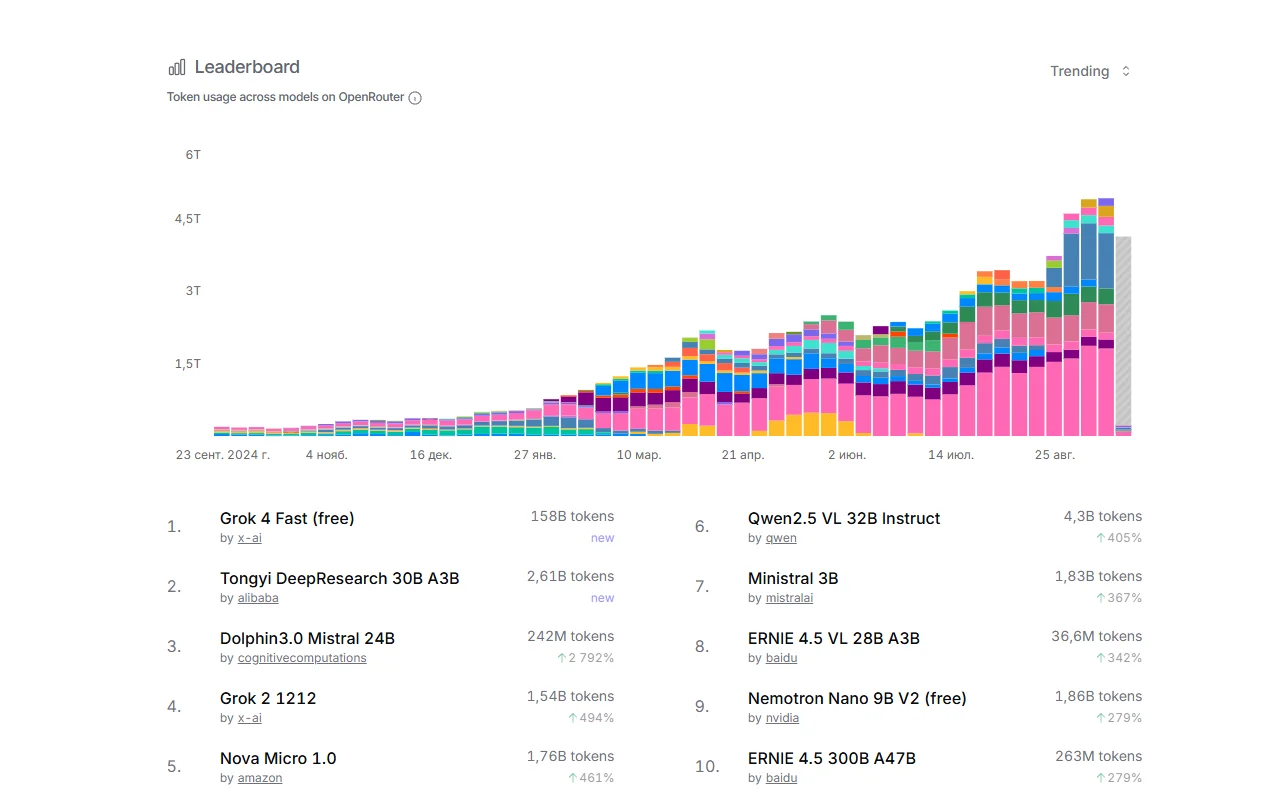Click the Leaderboard bar chart icon
This screenshot has width=1288, height=809.
pos(177,67)
